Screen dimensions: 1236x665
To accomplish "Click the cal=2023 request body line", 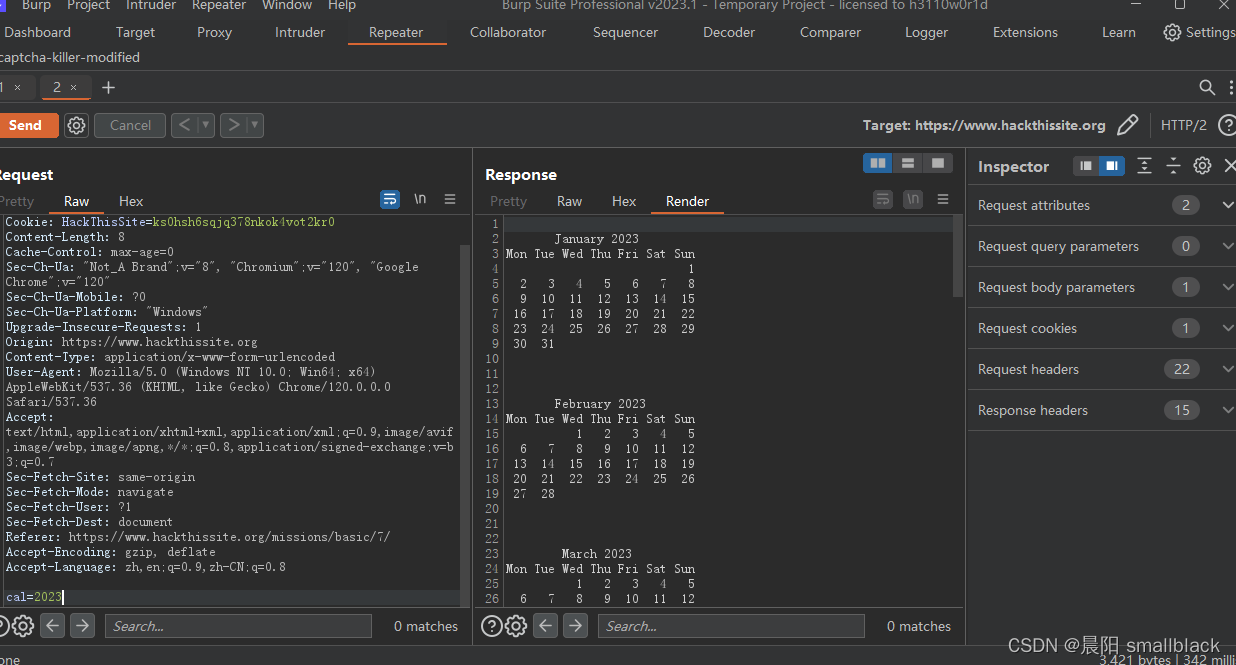I will pyautogui.click(x=34, y=597).
